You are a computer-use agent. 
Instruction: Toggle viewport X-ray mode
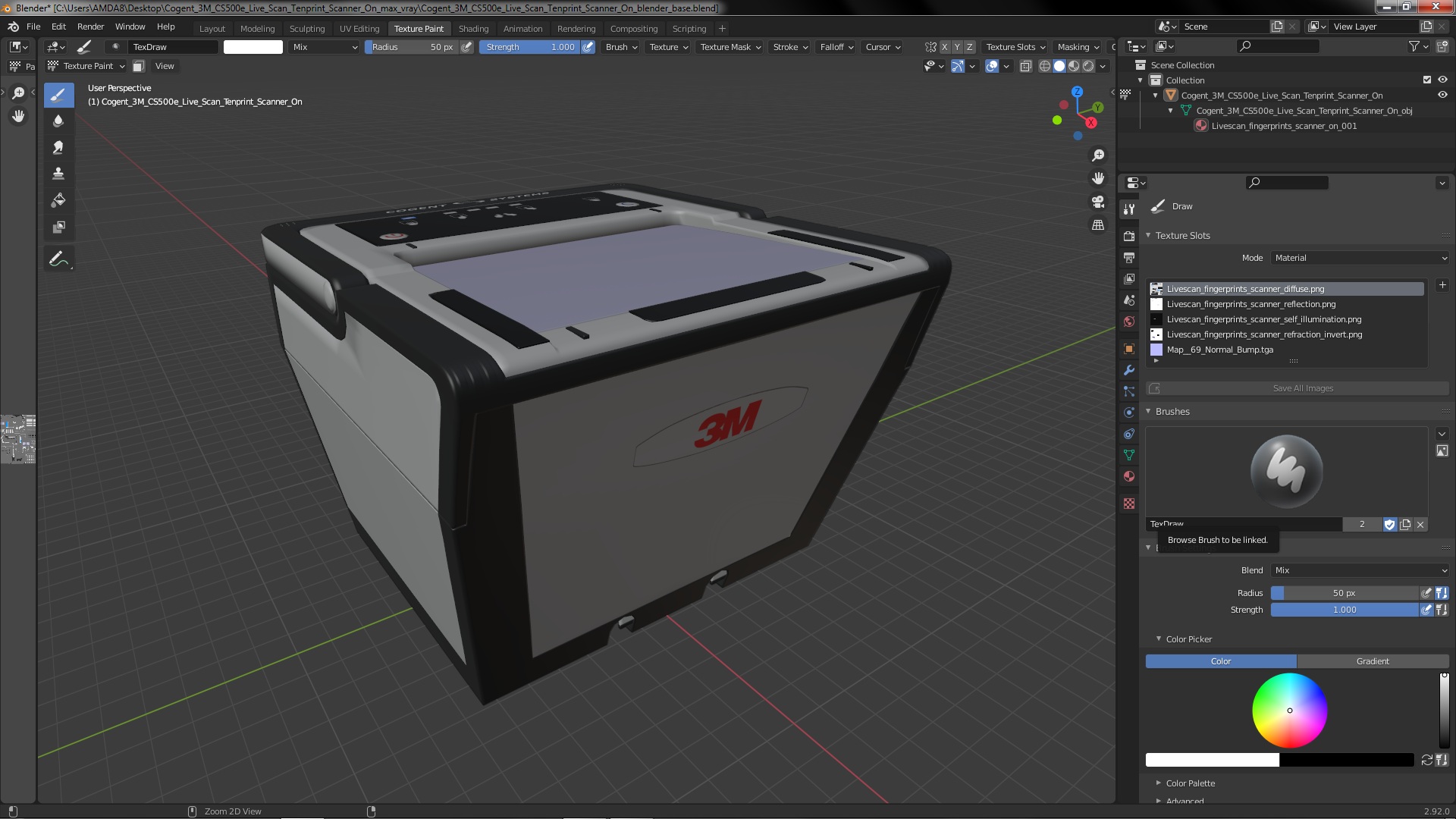click(1026, 66)
